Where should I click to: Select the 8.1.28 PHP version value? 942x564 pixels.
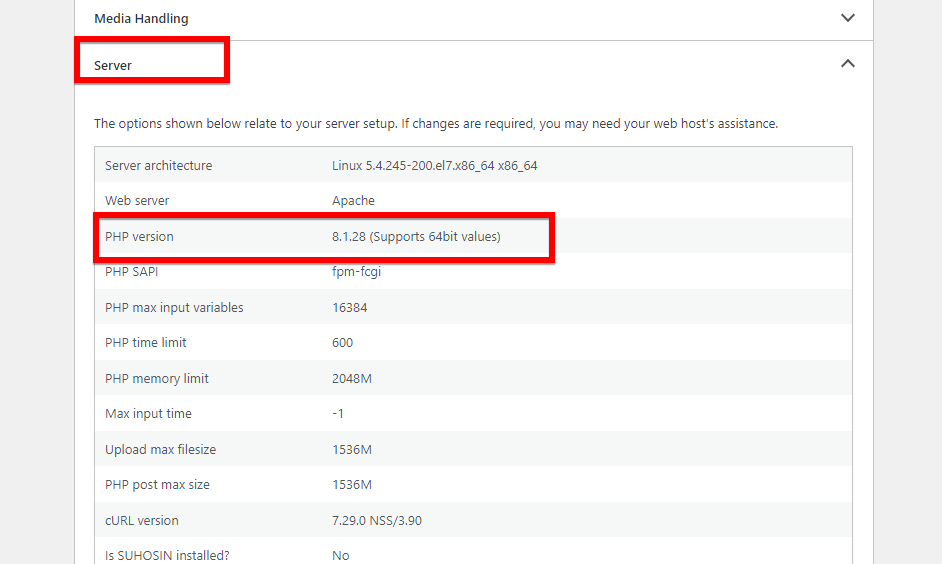416,236
